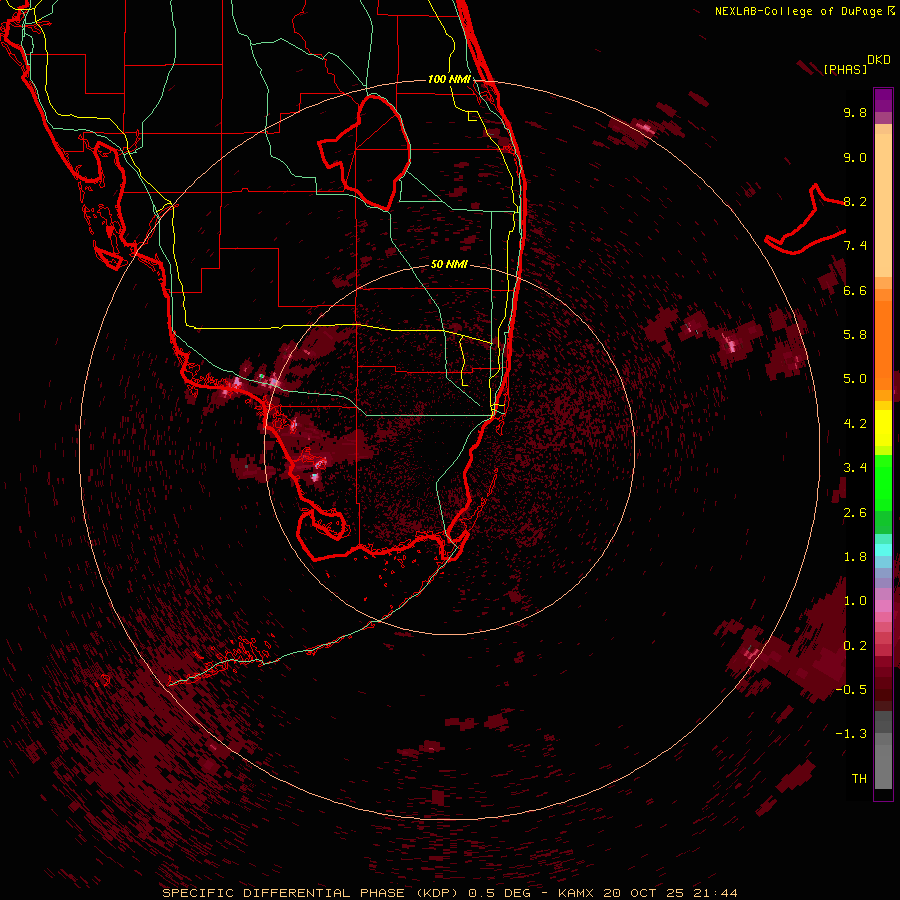Image resolution: width=900 pixels, height=900 pixels.
Task: Click the 3.4 value on the color scale
Action: pos(855,468)
